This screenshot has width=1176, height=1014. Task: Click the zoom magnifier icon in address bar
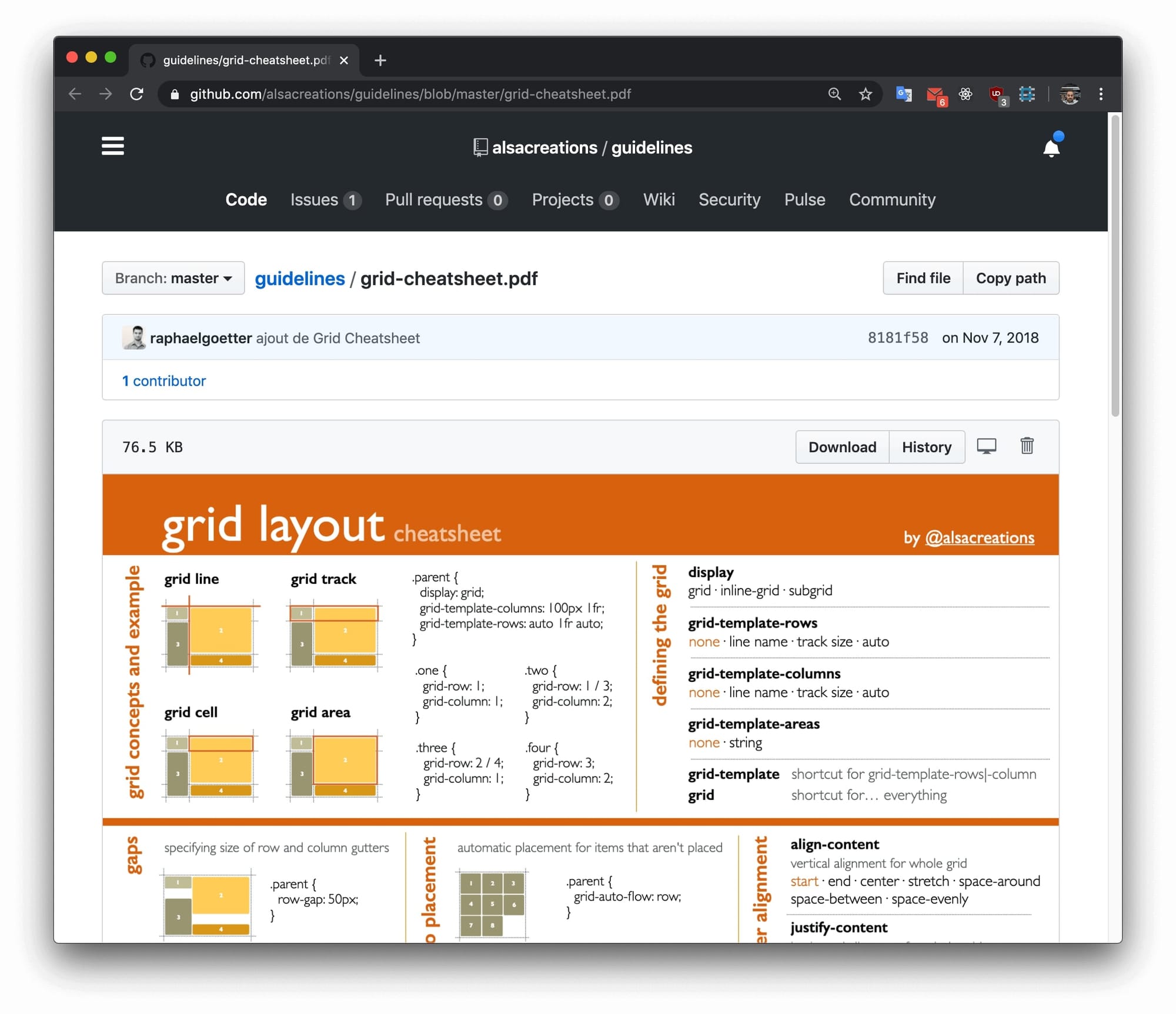point(834,94)
